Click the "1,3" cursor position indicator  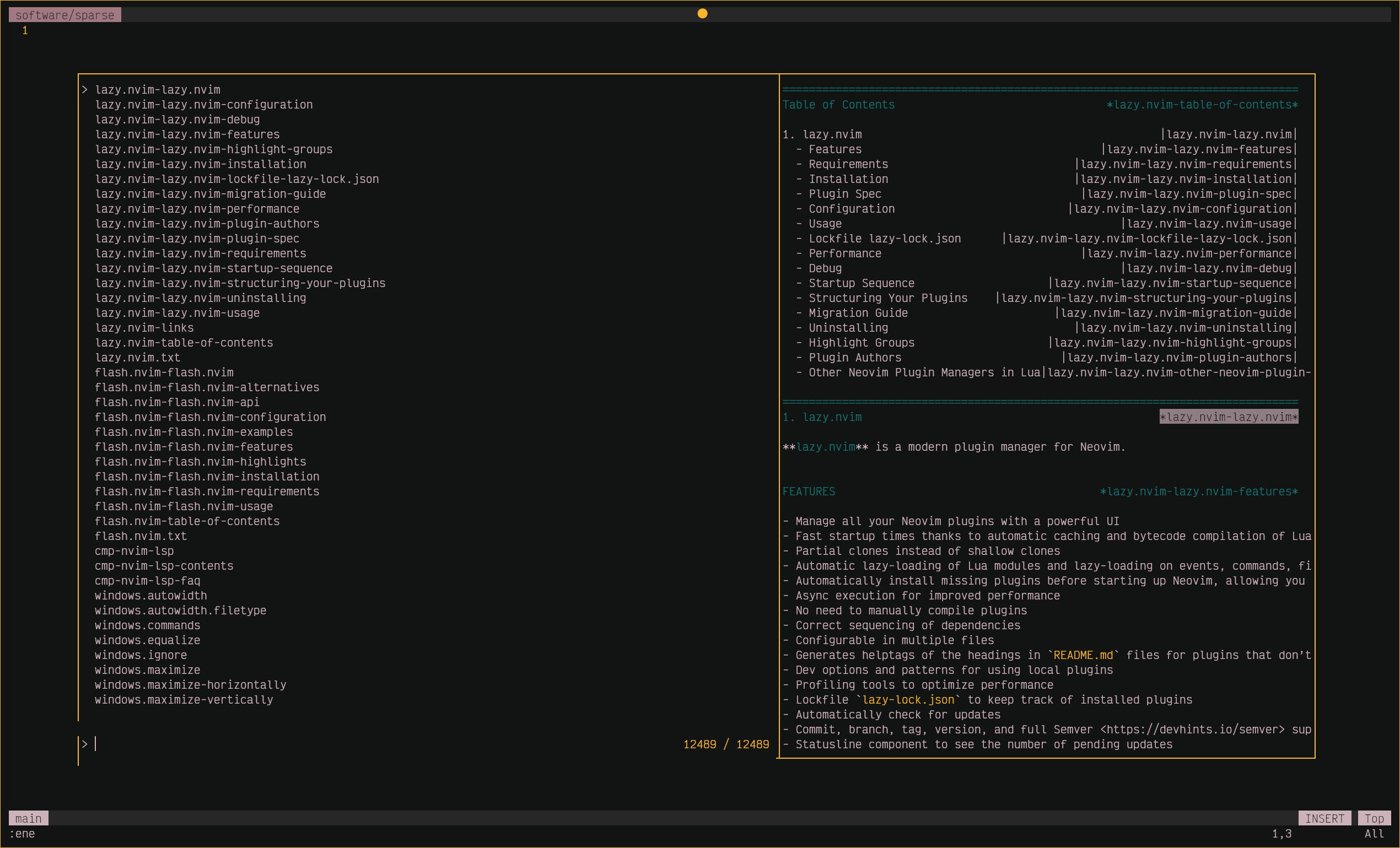click(1283, 834)
